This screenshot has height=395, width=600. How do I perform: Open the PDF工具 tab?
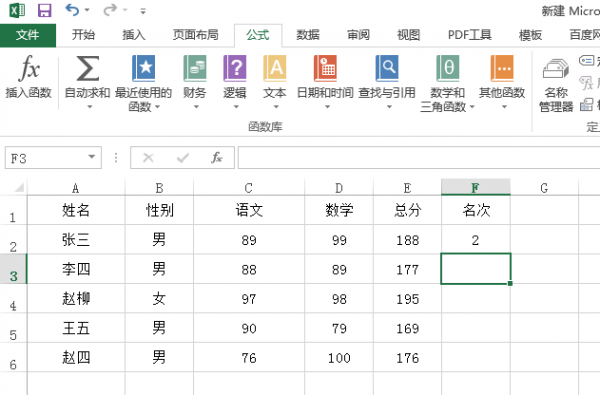click(470, 35)
